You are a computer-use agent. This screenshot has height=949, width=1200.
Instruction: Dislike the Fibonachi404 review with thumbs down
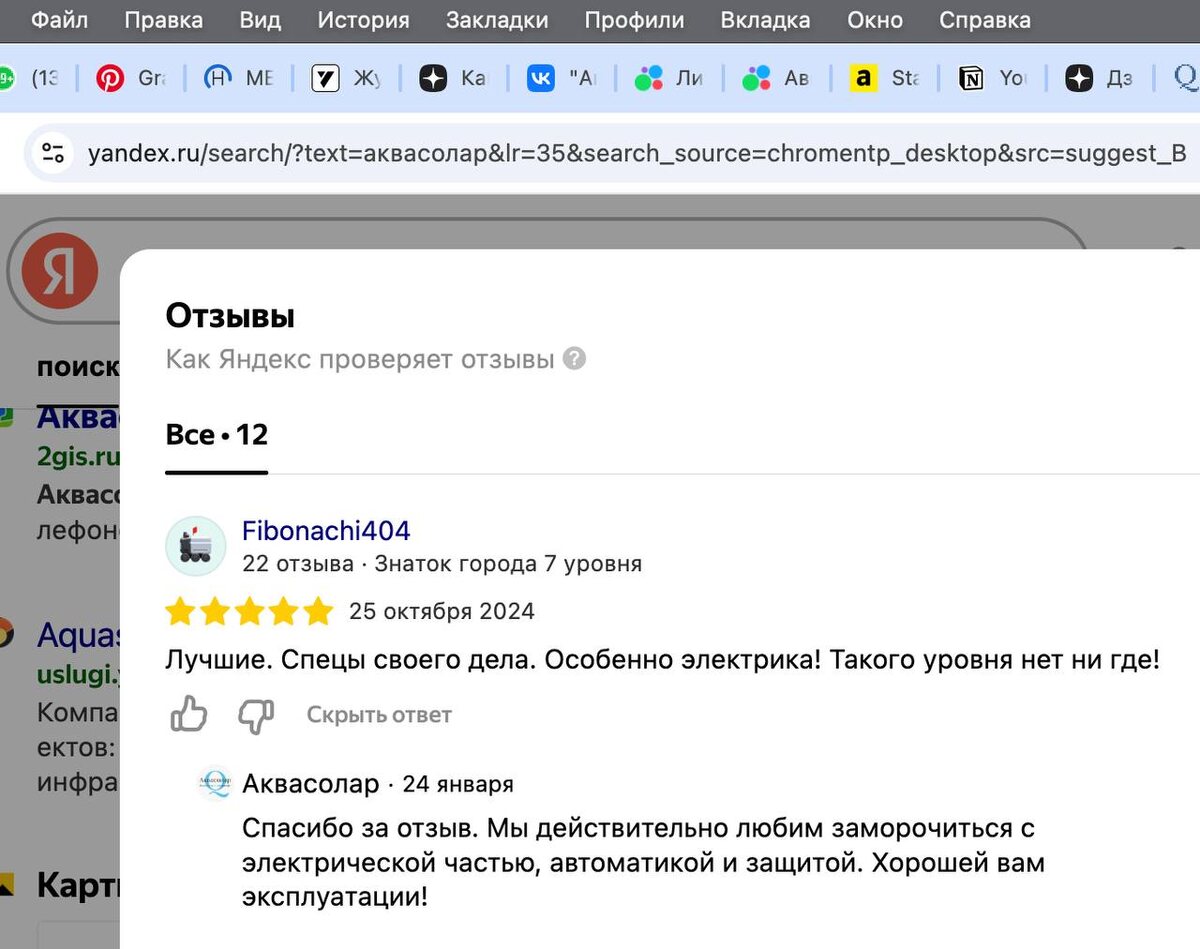pos(256,715)
